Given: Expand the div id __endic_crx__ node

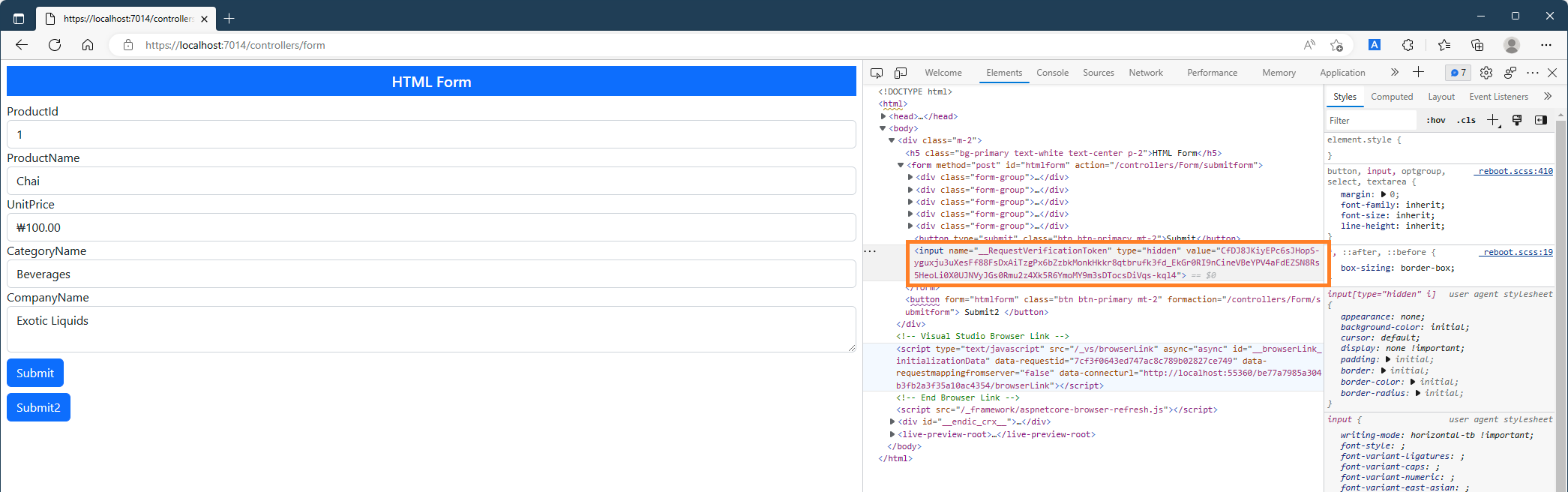Looking at the screenshot, I should (x=892, y=421).
